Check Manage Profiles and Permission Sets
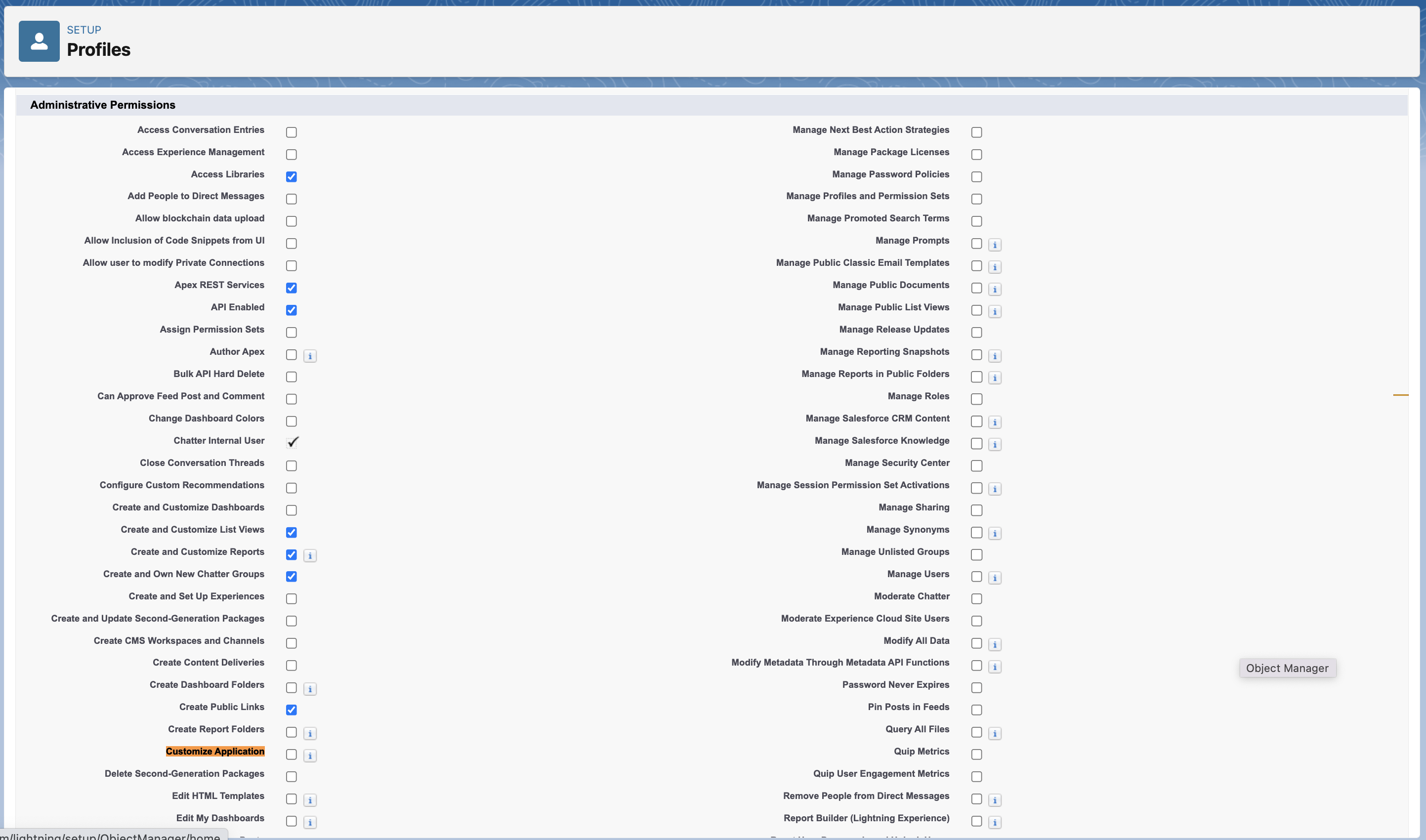This screenshot has height=840, width=1426. 977,199
